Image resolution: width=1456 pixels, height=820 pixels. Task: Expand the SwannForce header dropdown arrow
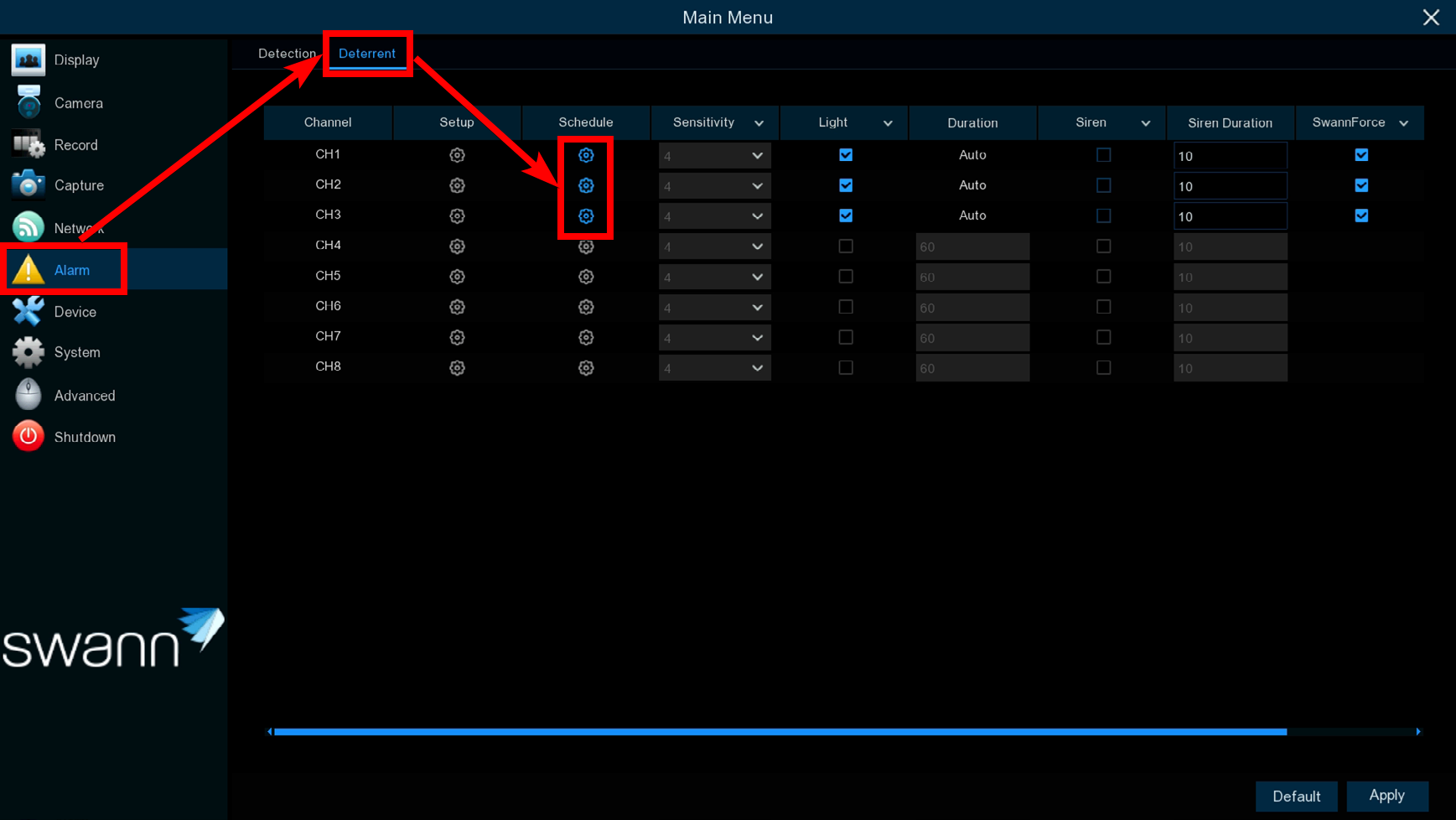click(x=1404, y=123)
